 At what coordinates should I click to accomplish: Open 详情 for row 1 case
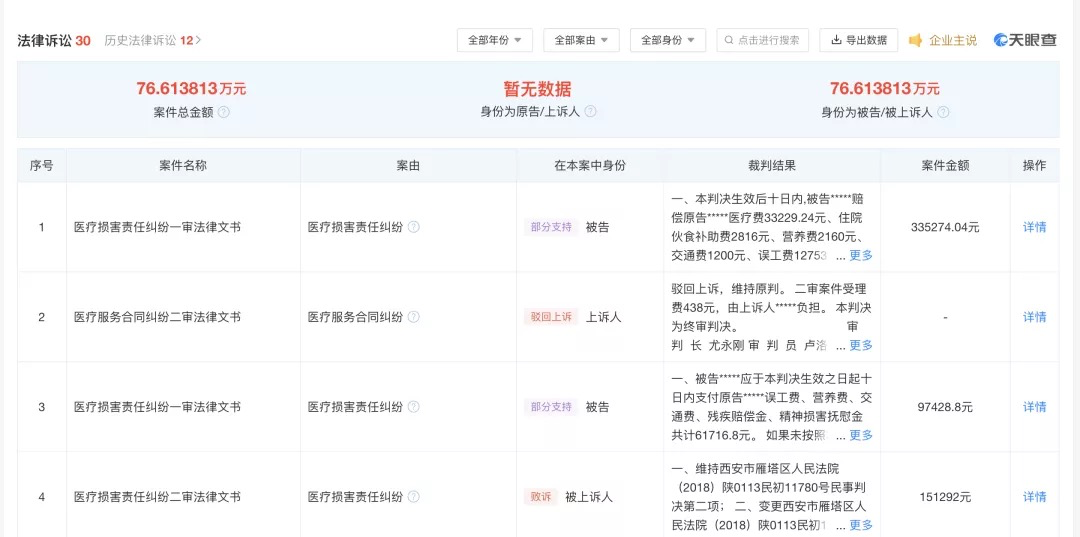click(1034, 227)
